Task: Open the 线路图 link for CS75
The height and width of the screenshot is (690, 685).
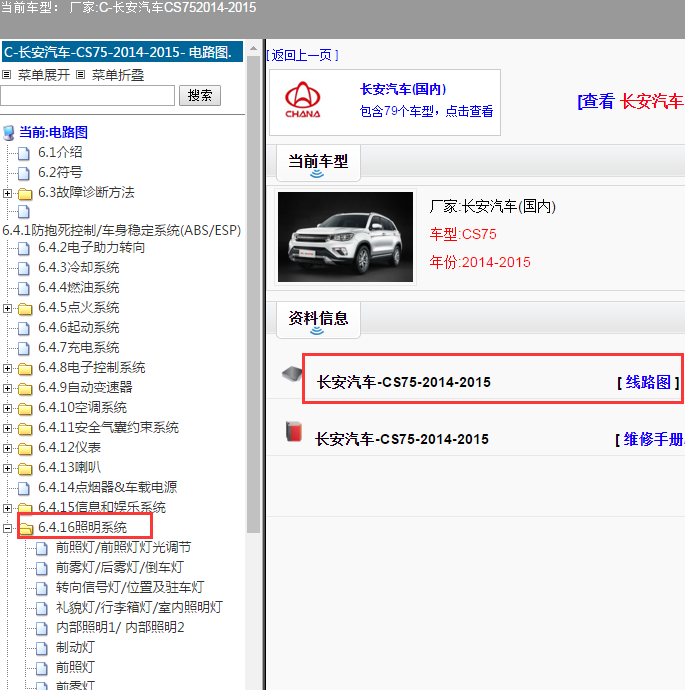Action: pyautogui.click(x=648, y=382)
